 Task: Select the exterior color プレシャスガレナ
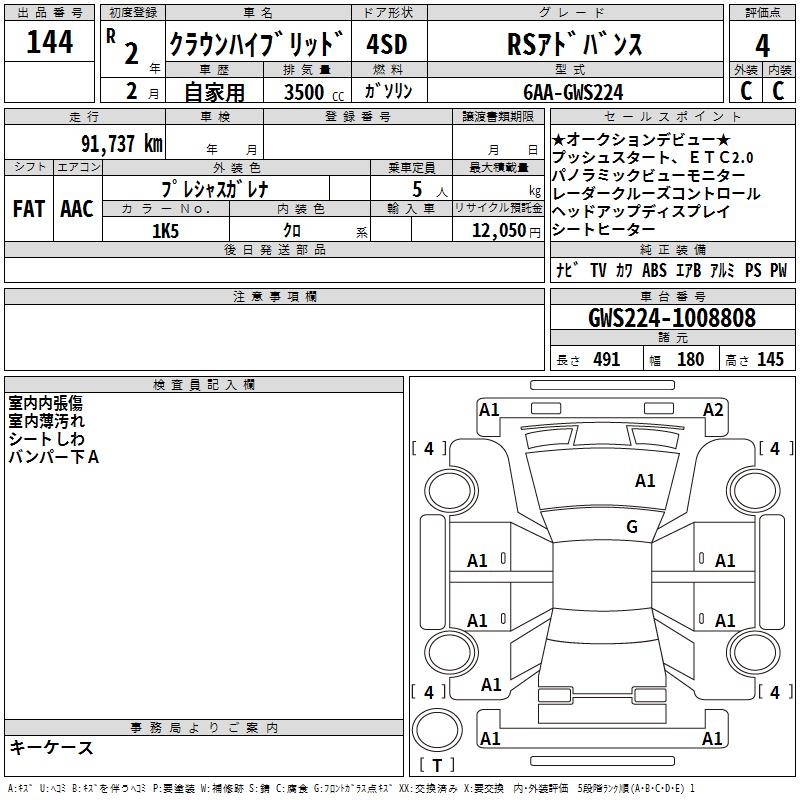tap(215, 189)
